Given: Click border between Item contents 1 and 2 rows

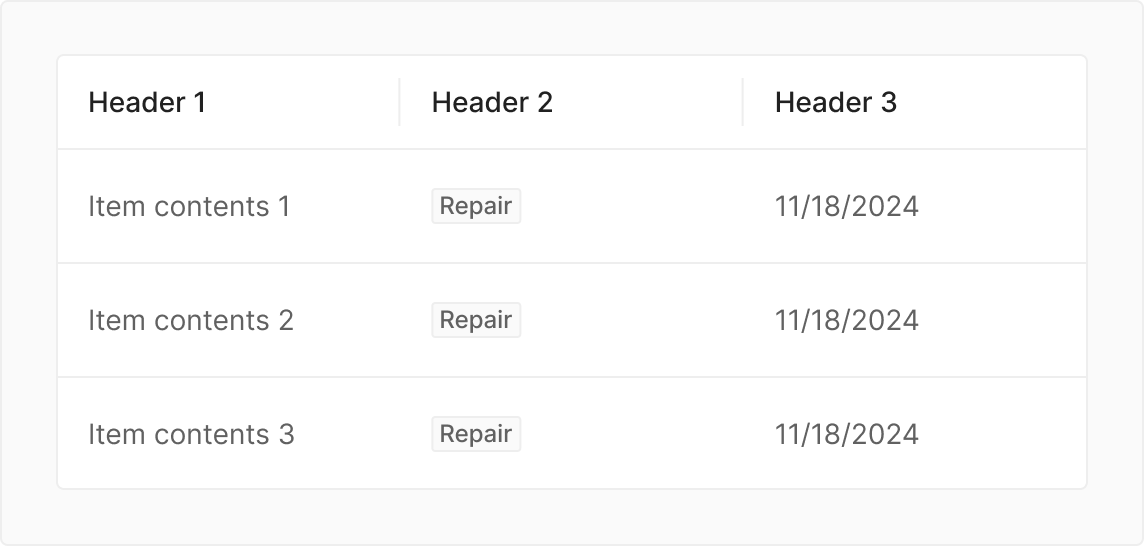Looking at the screenshot, I should (x=572, y=264).
